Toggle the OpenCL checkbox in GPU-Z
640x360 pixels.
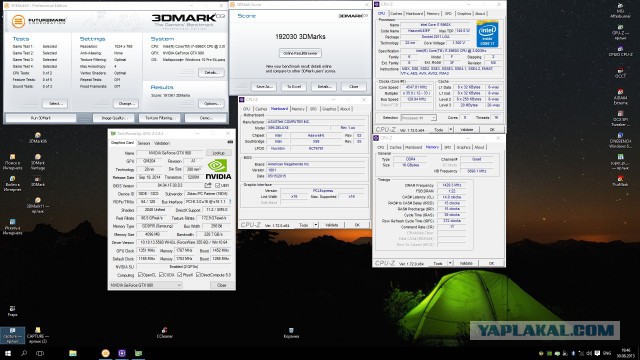click(140, 275)
